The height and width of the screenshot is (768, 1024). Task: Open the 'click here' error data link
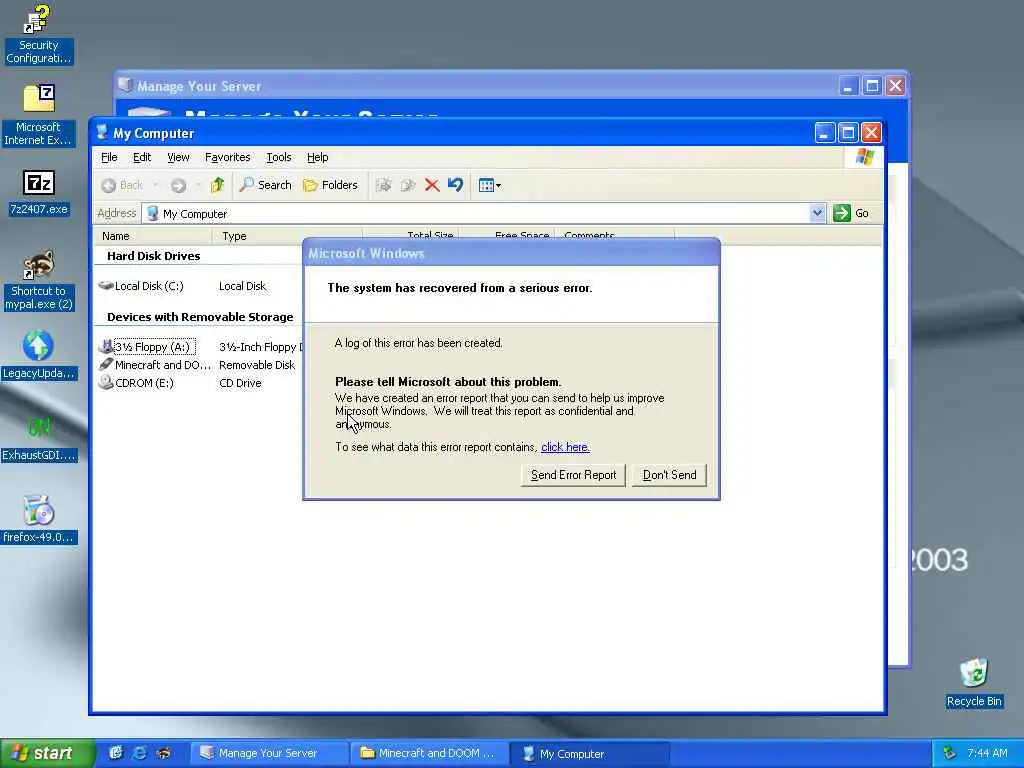point(566,447)
